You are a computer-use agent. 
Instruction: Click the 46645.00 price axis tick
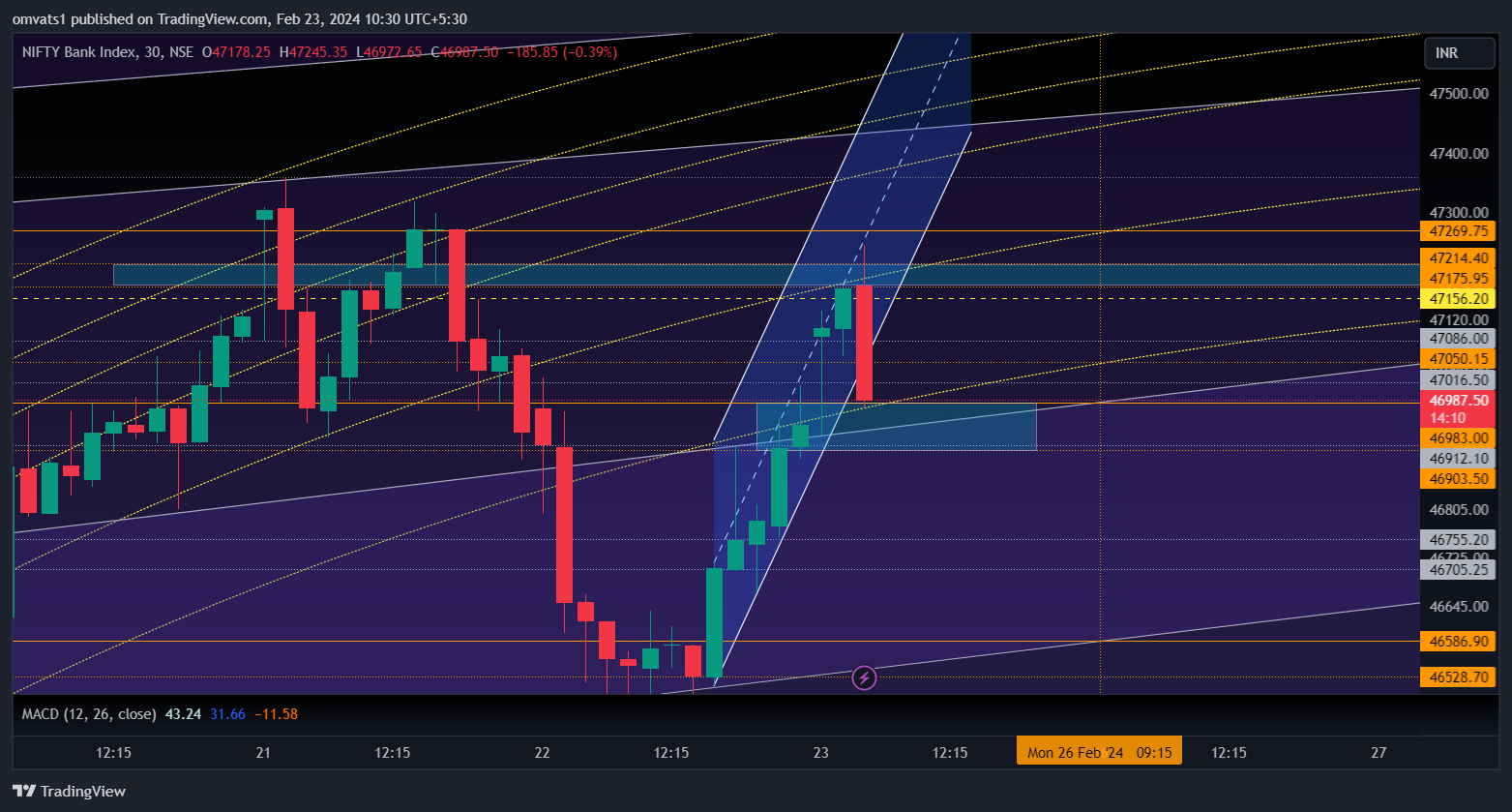1458,607
